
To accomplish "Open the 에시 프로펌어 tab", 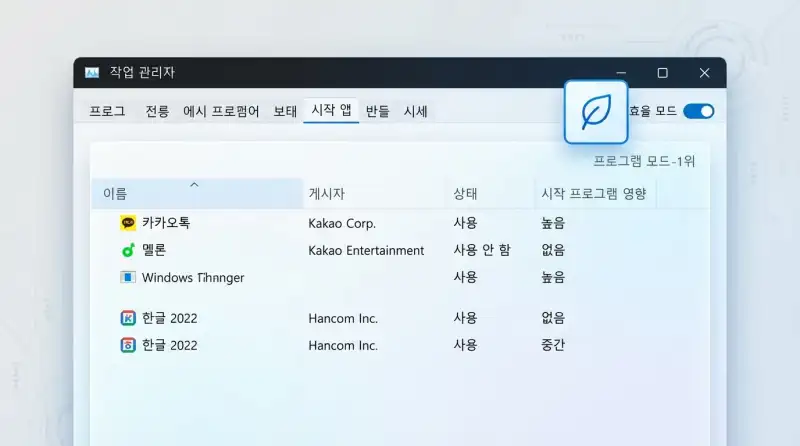I will (x=221, y=111).
